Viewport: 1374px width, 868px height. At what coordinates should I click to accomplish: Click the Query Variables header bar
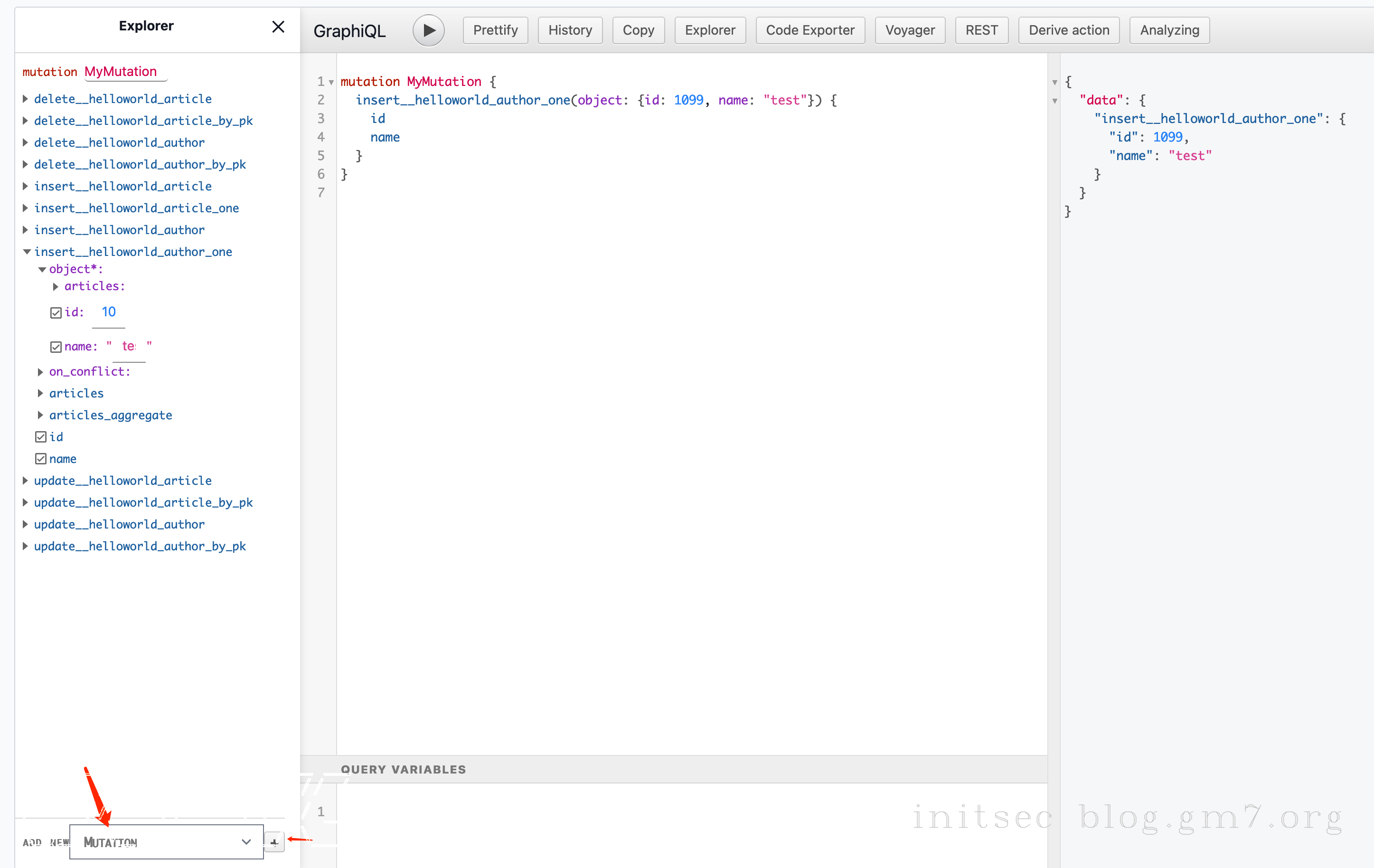[x=673, y=769]
